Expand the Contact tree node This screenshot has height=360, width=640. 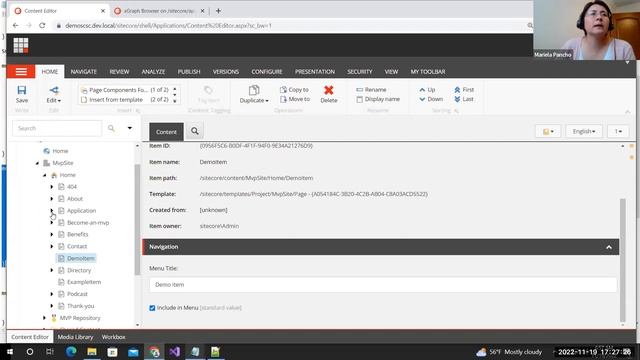(x=52, y=247)
